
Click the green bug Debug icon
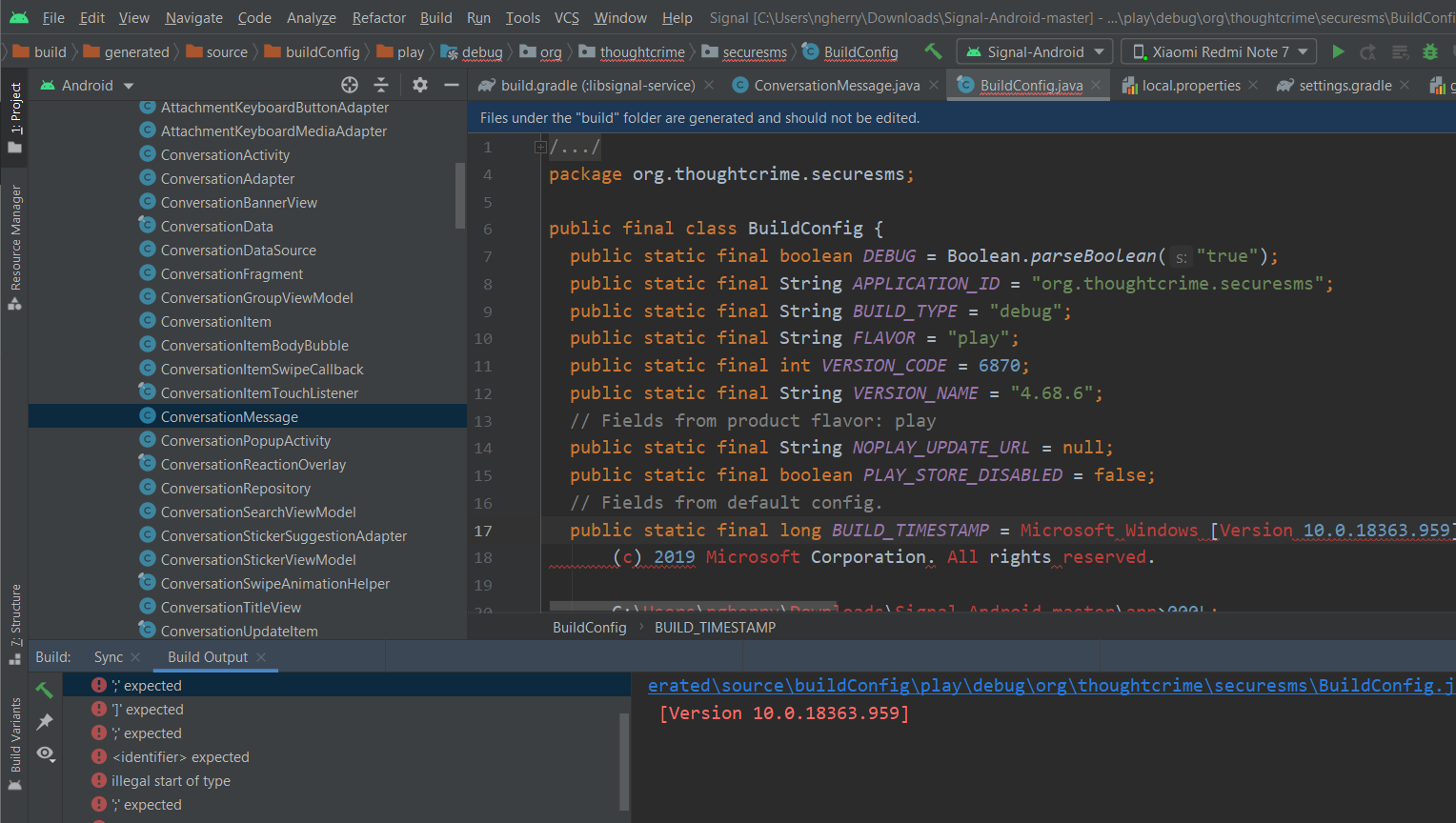coord(1429,51)
